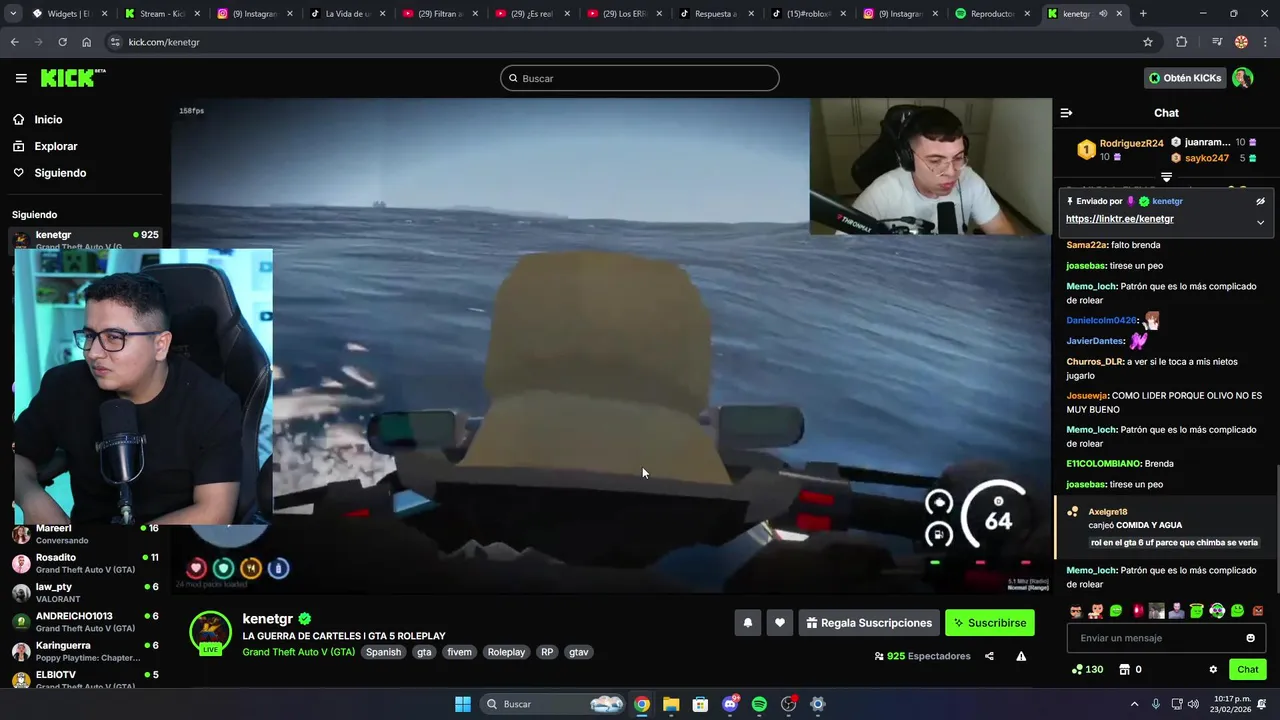The width and height of the screenshot is (1280, 720).
Task: Open Mareerl channel in sidebar
Action: (85, 534)
